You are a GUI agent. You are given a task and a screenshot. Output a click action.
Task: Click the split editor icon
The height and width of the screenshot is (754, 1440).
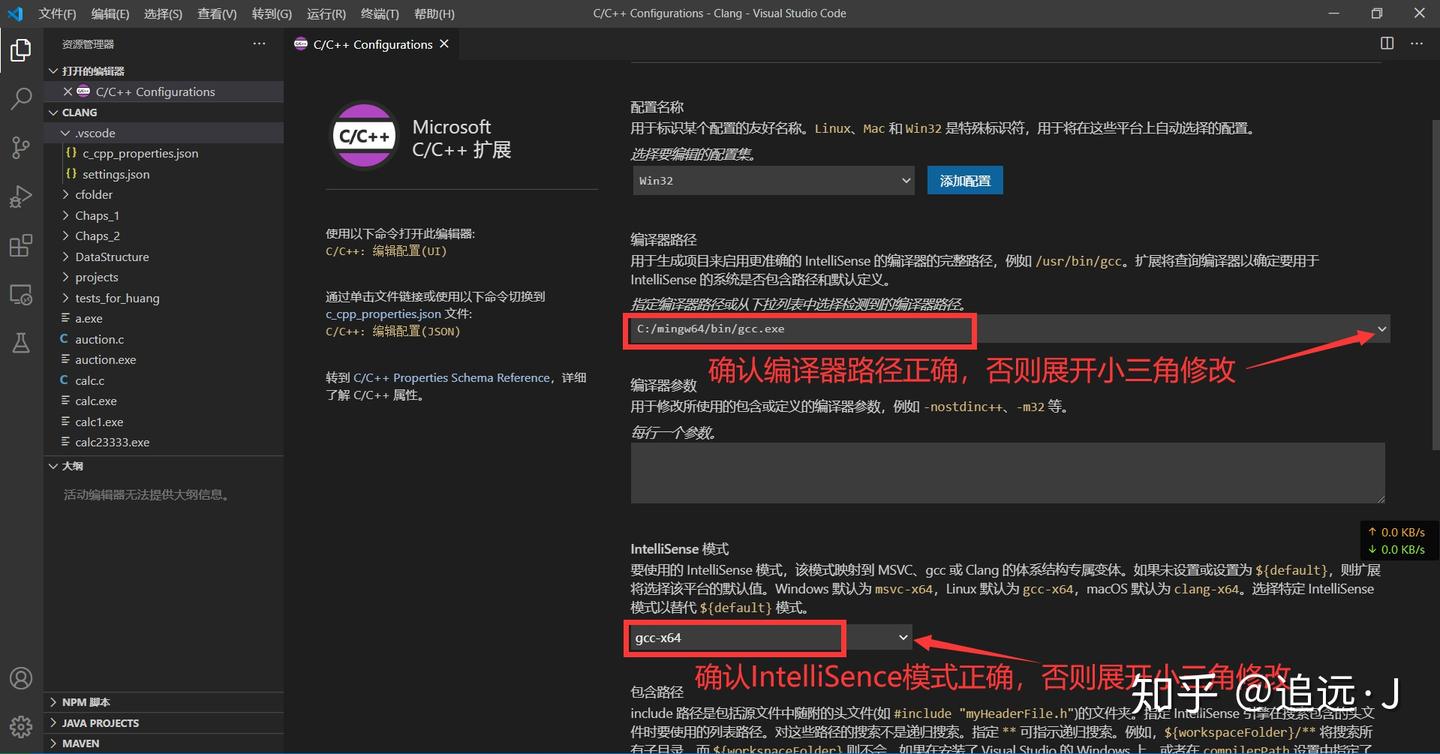(1386, 43)
